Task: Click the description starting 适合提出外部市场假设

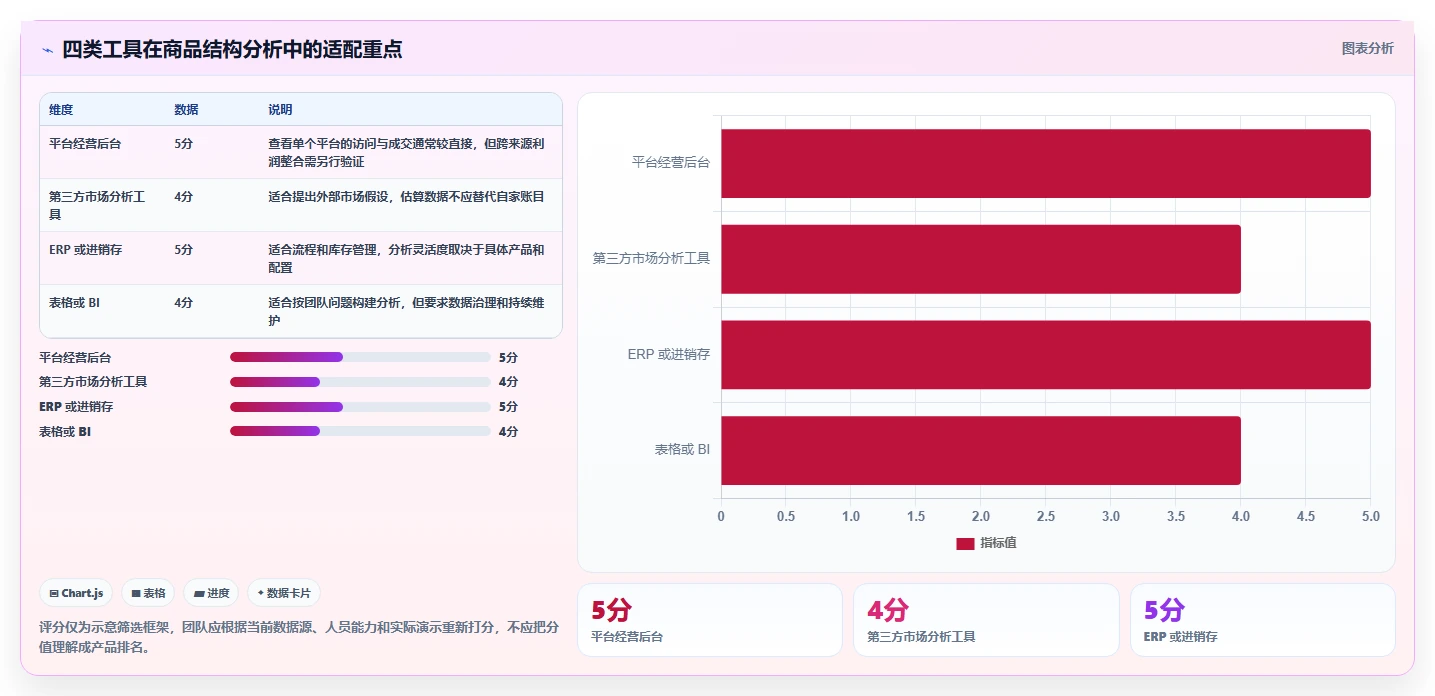Action: pos(406,197)
